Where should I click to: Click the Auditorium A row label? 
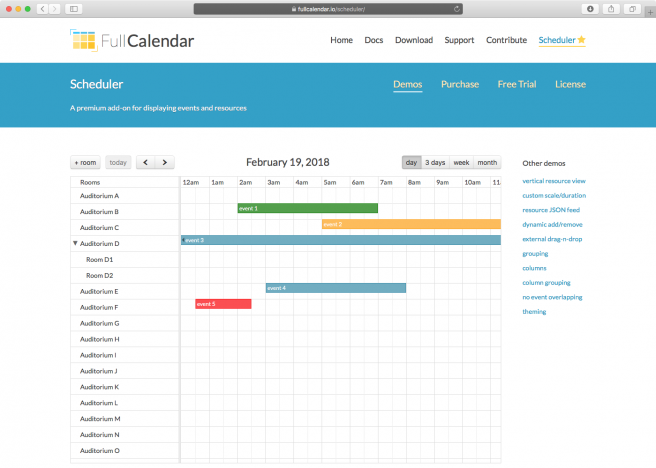(x=100, y=196)
